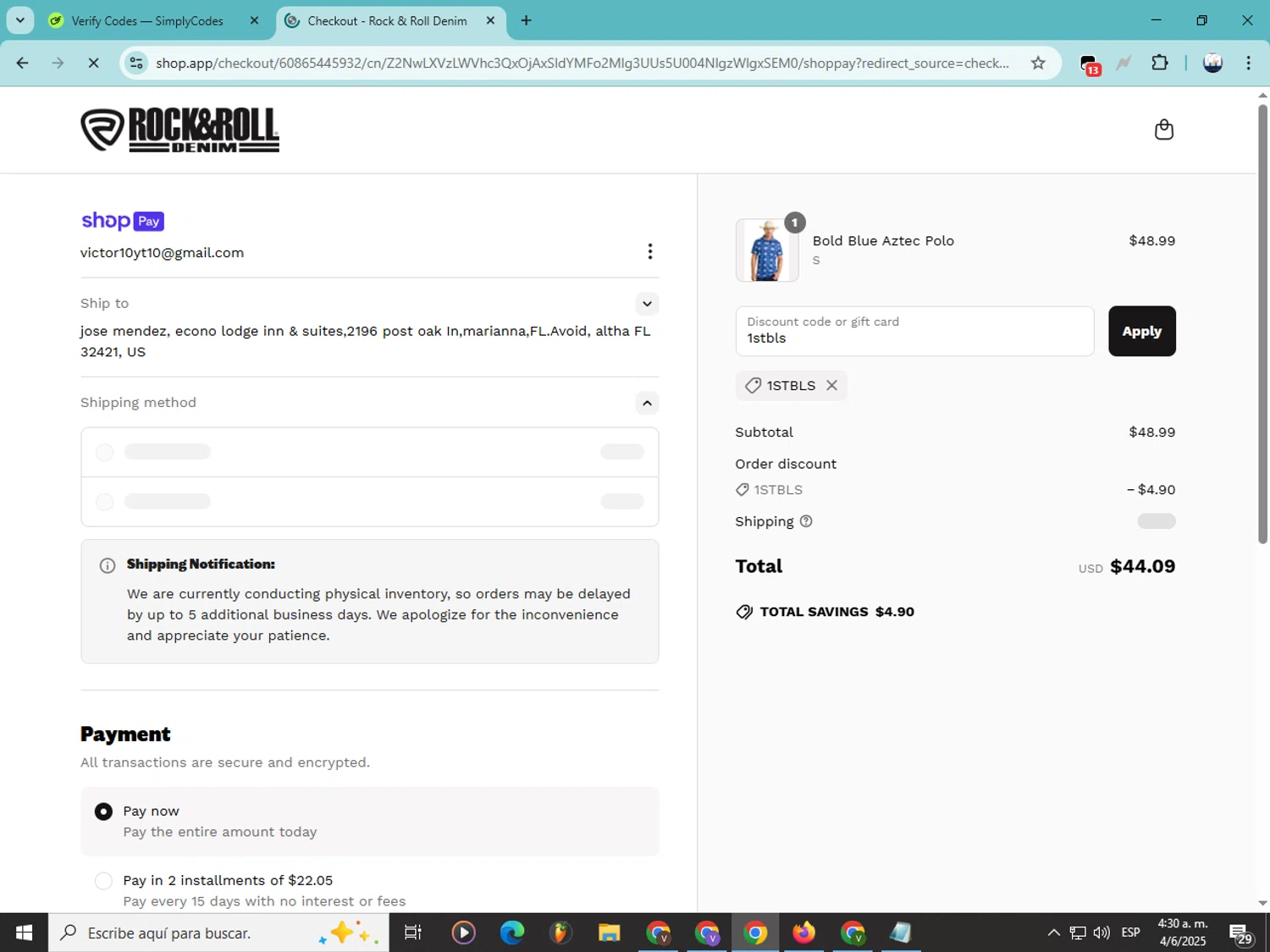
Task: Open the Chrome profile avatar
Action: [1212, 63]
